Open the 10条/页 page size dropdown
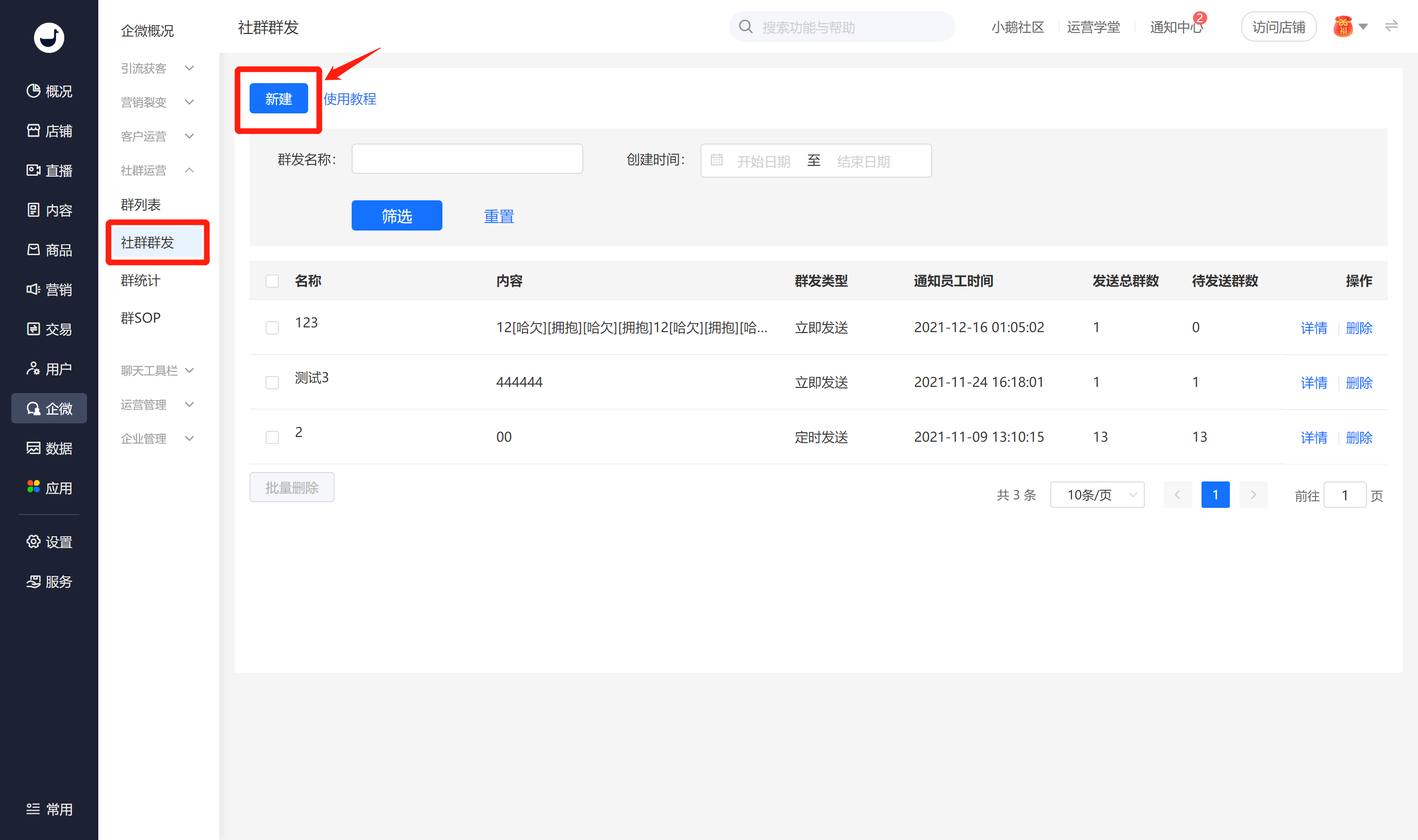 1097,495
